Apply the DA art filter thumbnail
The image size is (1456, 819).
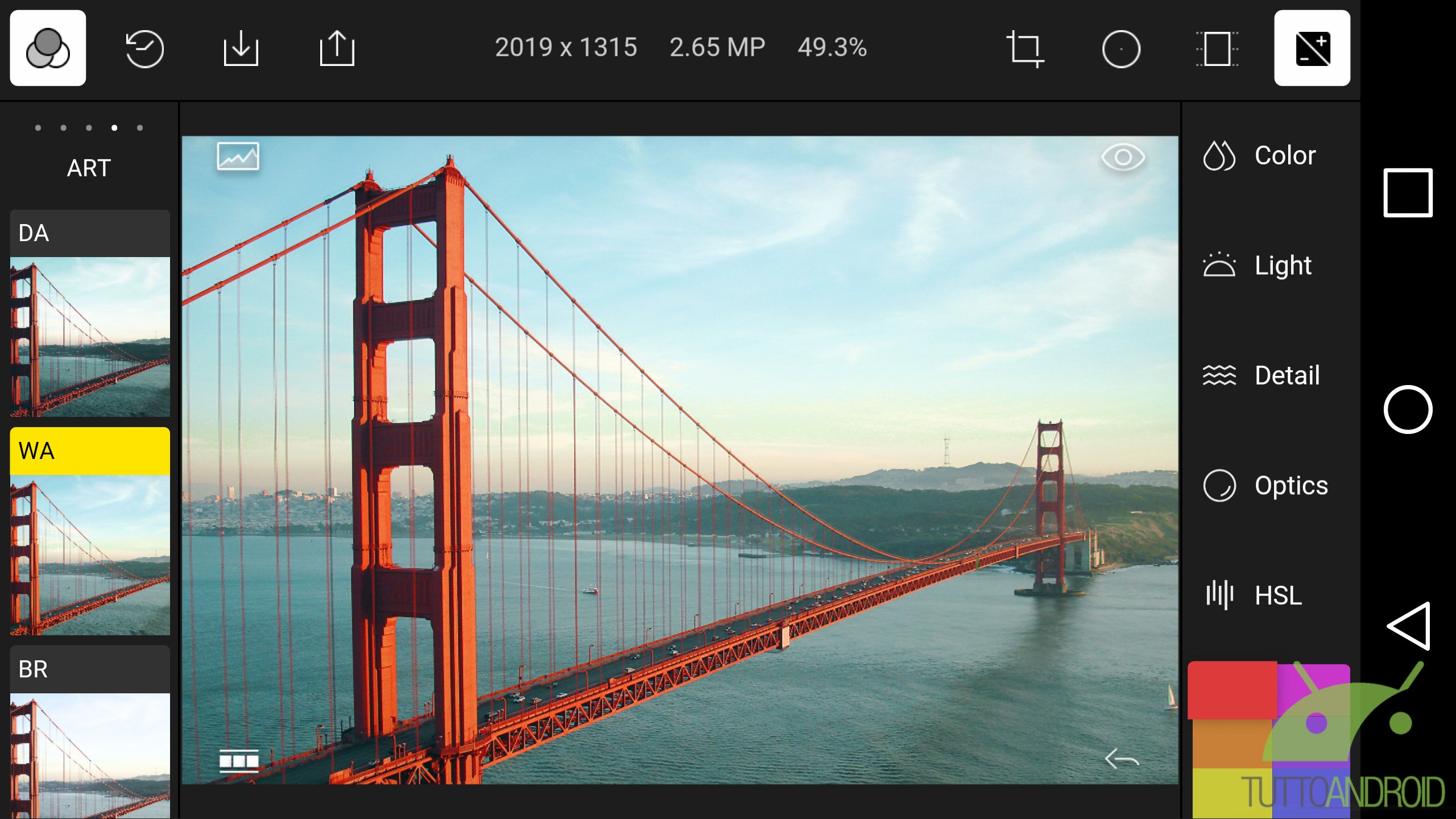(90, 313)
